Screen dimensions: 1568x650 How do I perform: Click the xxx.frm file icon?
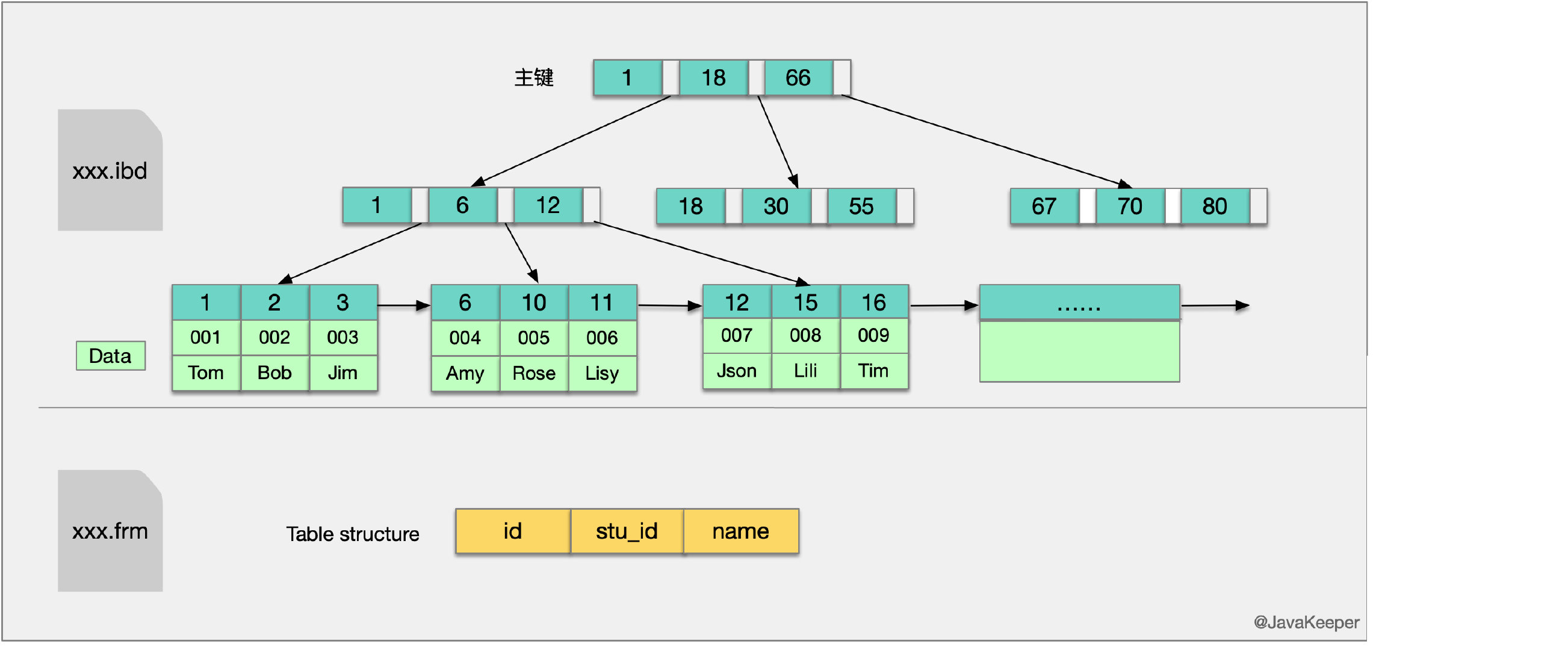point(110,530)
